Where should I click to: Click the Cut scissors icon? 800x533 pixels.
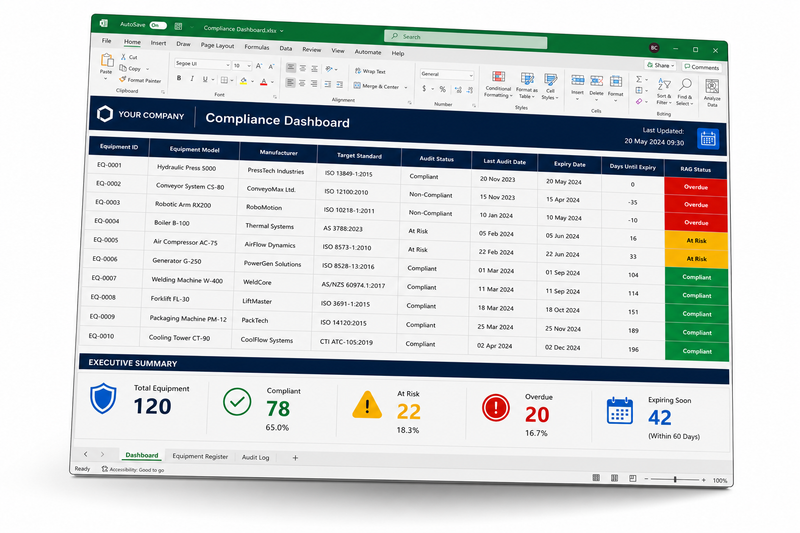tap(123, 57)
